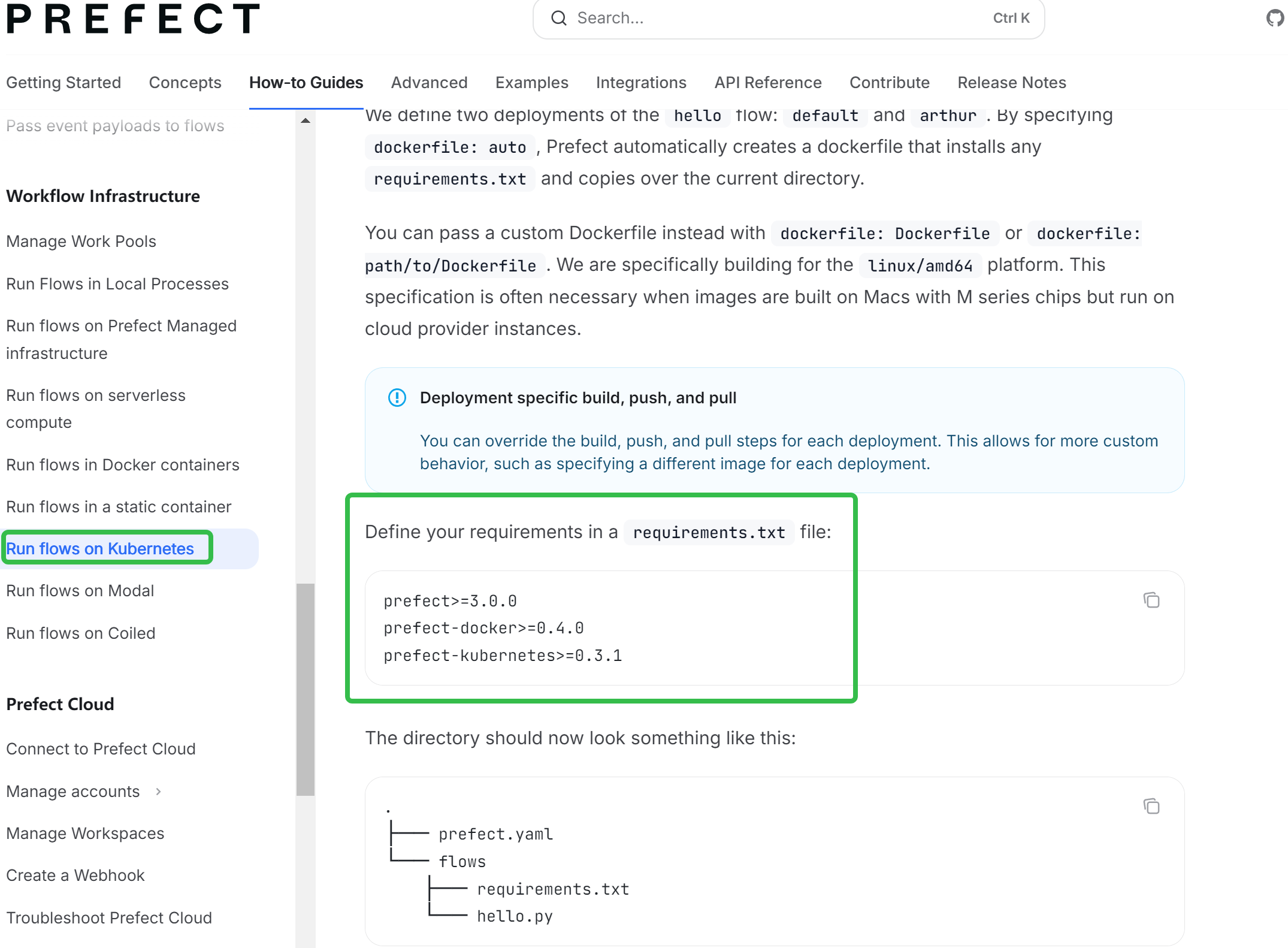This screenshot has height=948, width=1288.
Task: Click the search magnifier icon
Action: (x=559, y=18)
